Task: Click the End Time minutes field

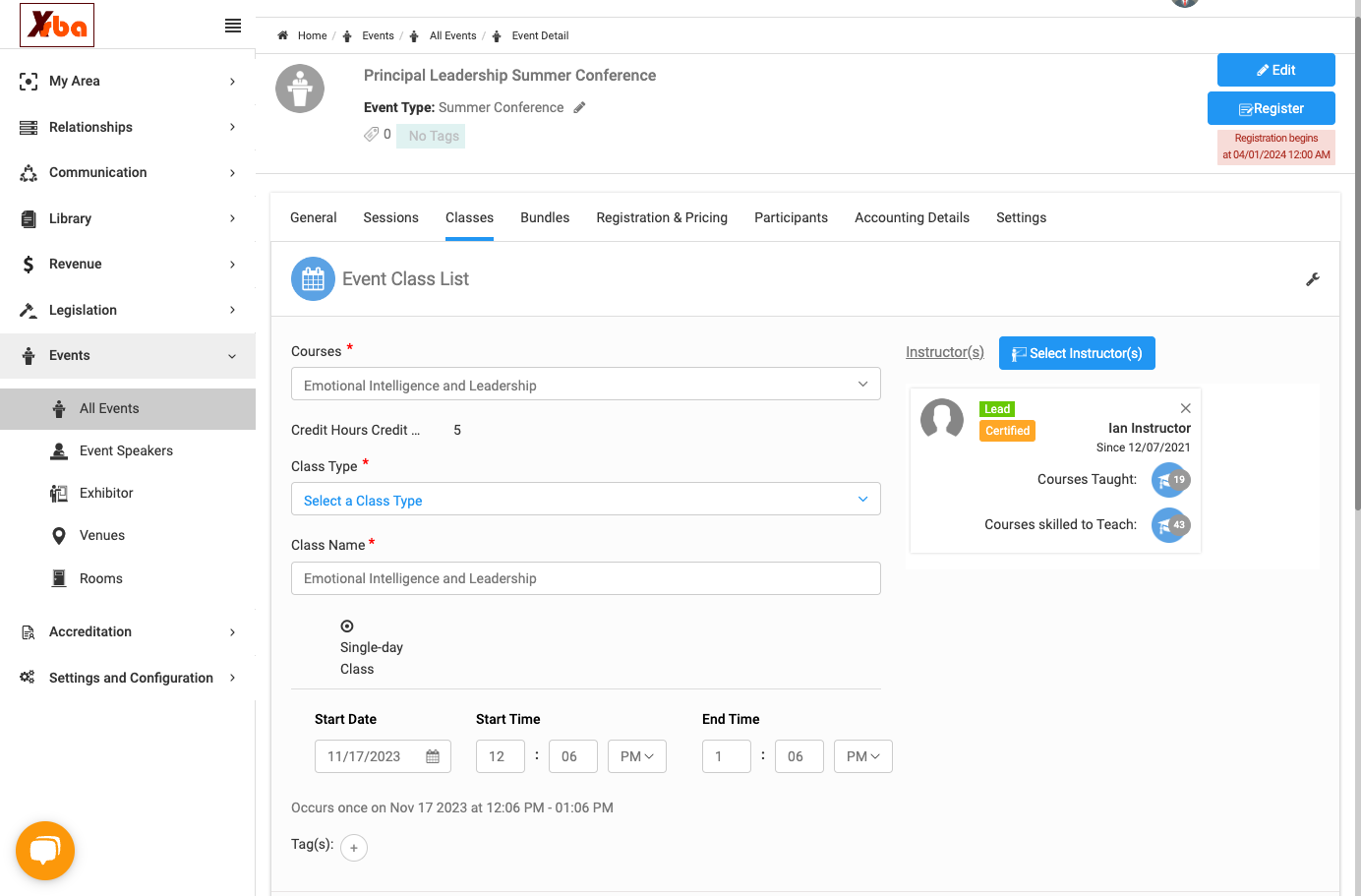Action: [x=799, y=756]
